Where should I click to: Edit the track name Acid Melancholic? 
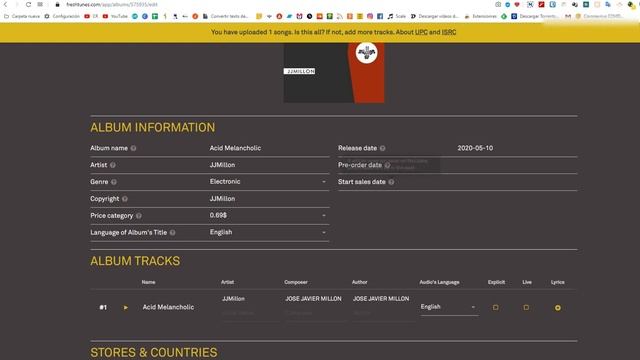click(x=168, y=307)
